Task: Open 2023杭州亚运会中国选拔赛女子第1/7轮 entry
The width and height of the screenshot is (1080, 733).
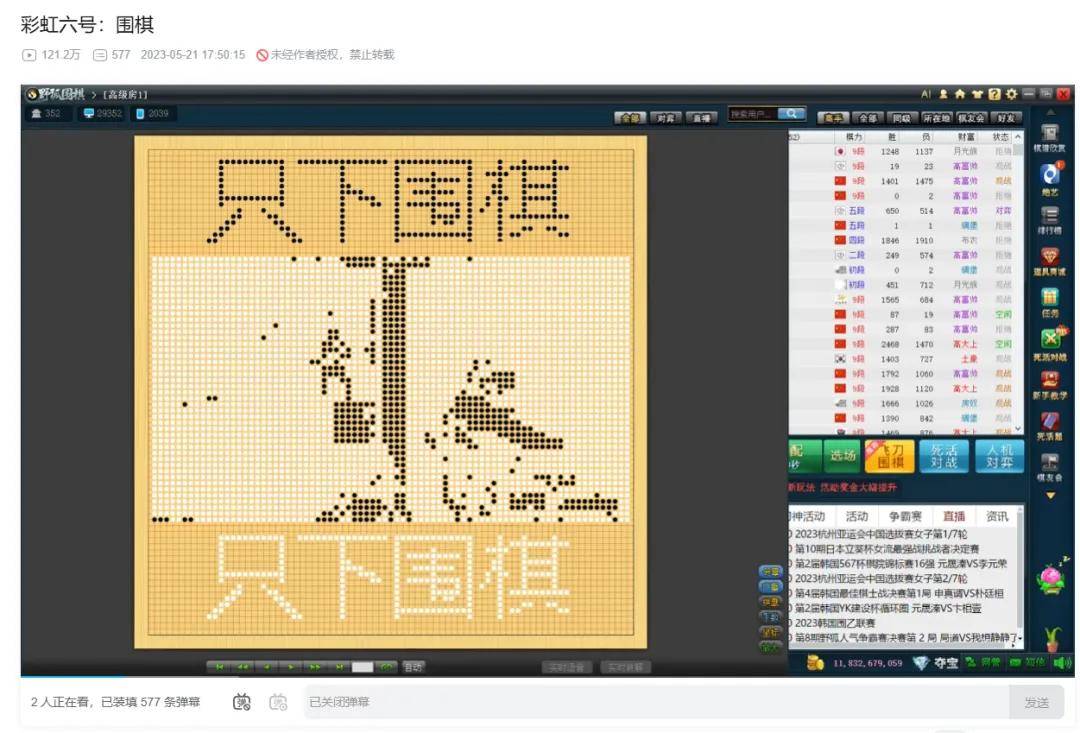Action: 880,534
